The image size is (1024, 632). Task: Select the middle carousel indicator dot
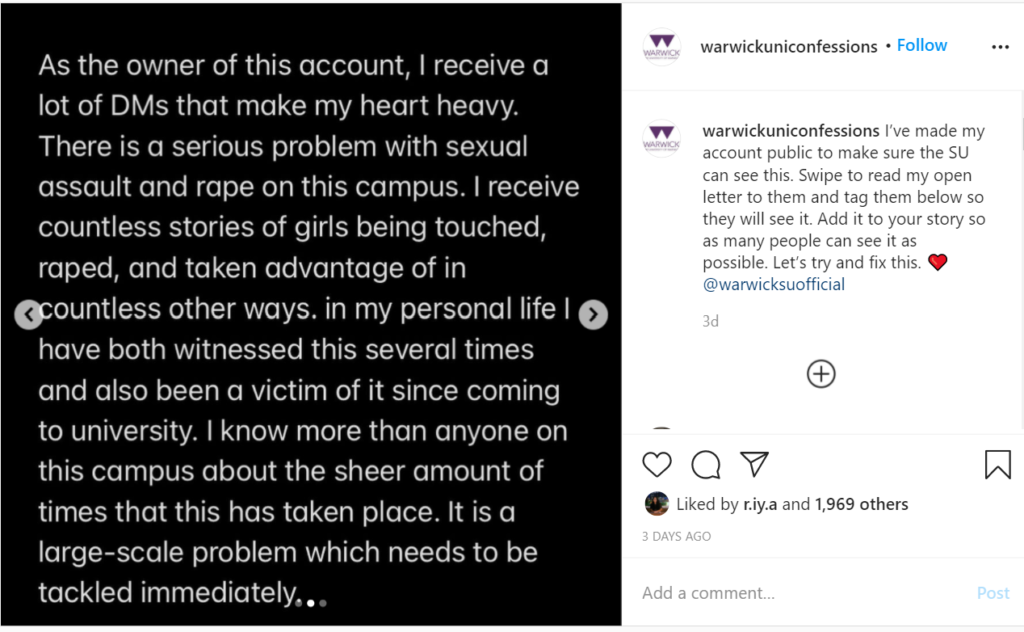pos(311,603)
